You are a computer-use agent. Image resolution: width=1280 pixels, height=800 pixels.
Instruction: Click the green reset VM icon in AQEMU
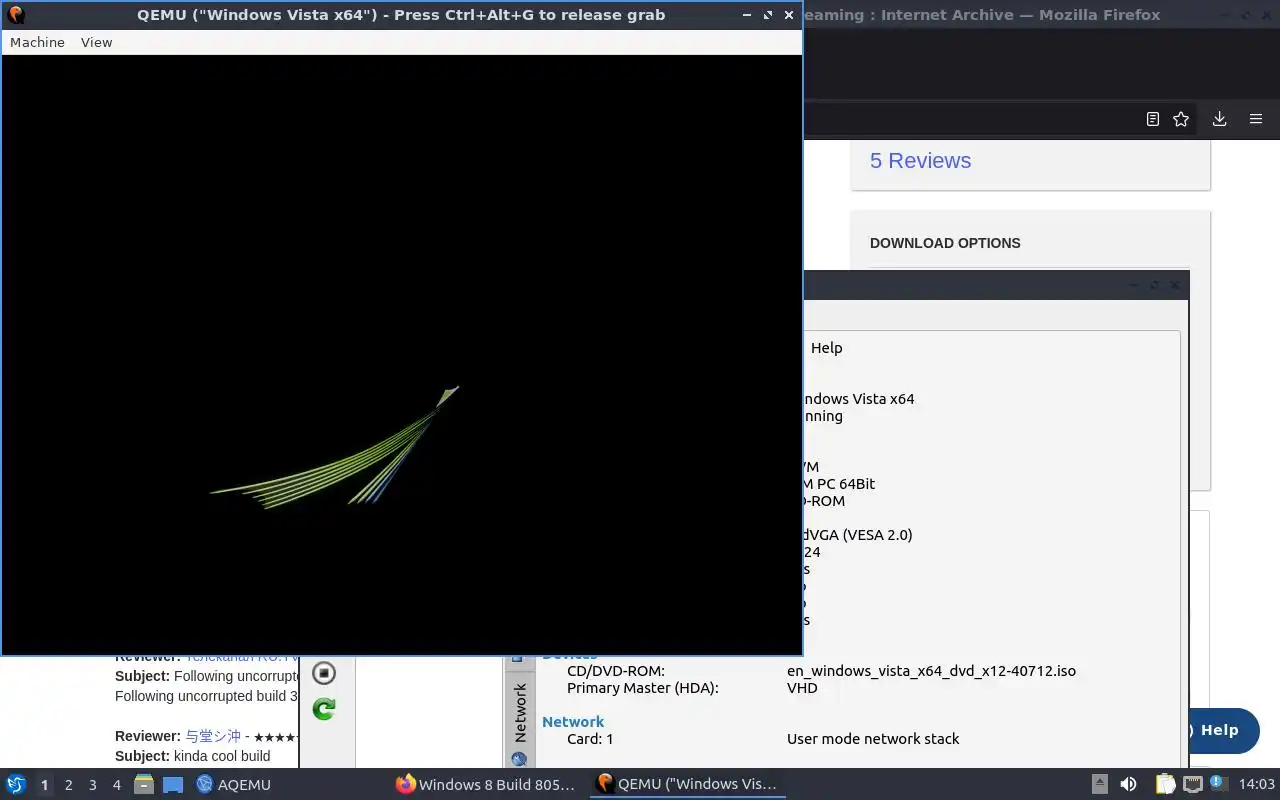coord(324,709)
